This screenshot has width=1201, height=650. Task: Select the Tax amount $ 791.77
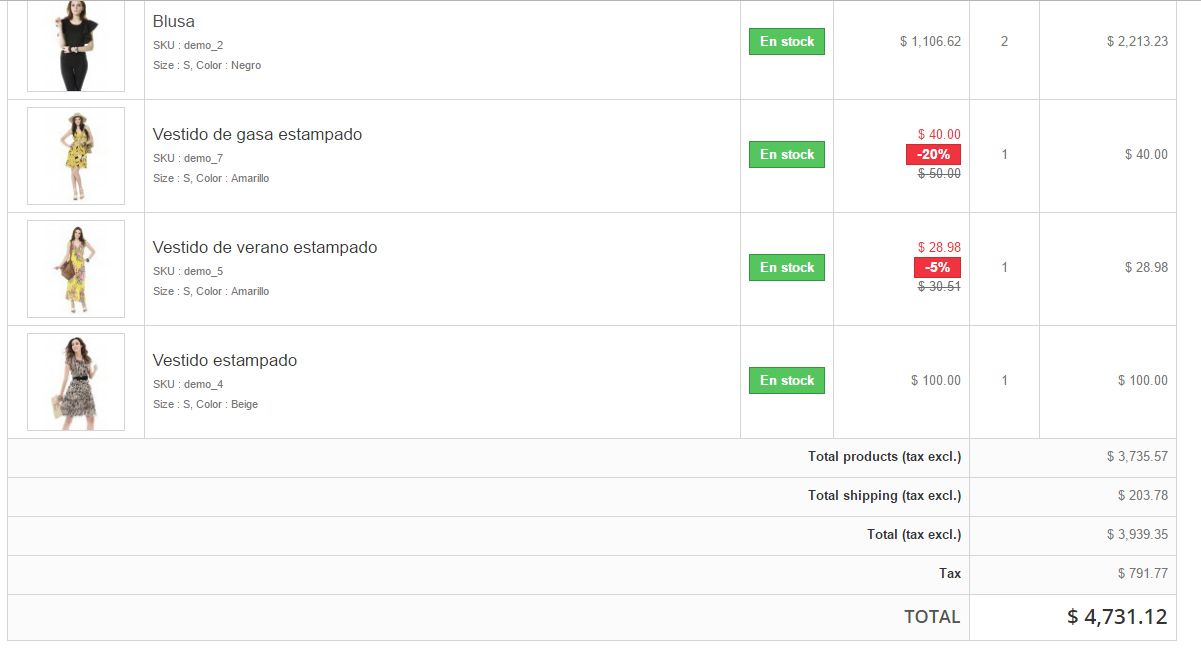(x=1142, y=573)
